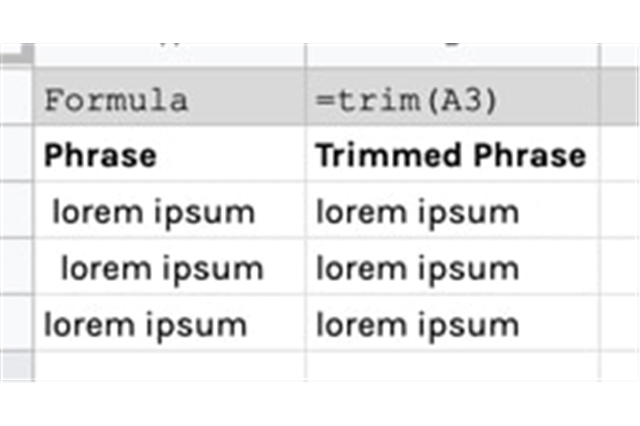
Task: Select empty cell right of Trimmed Phrase
Action: coord(620,155)
